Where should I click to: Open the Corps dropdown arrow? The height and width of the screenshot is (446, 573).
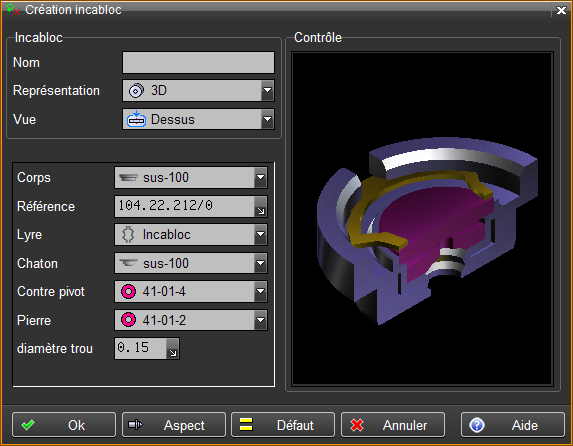click(260, 177)
